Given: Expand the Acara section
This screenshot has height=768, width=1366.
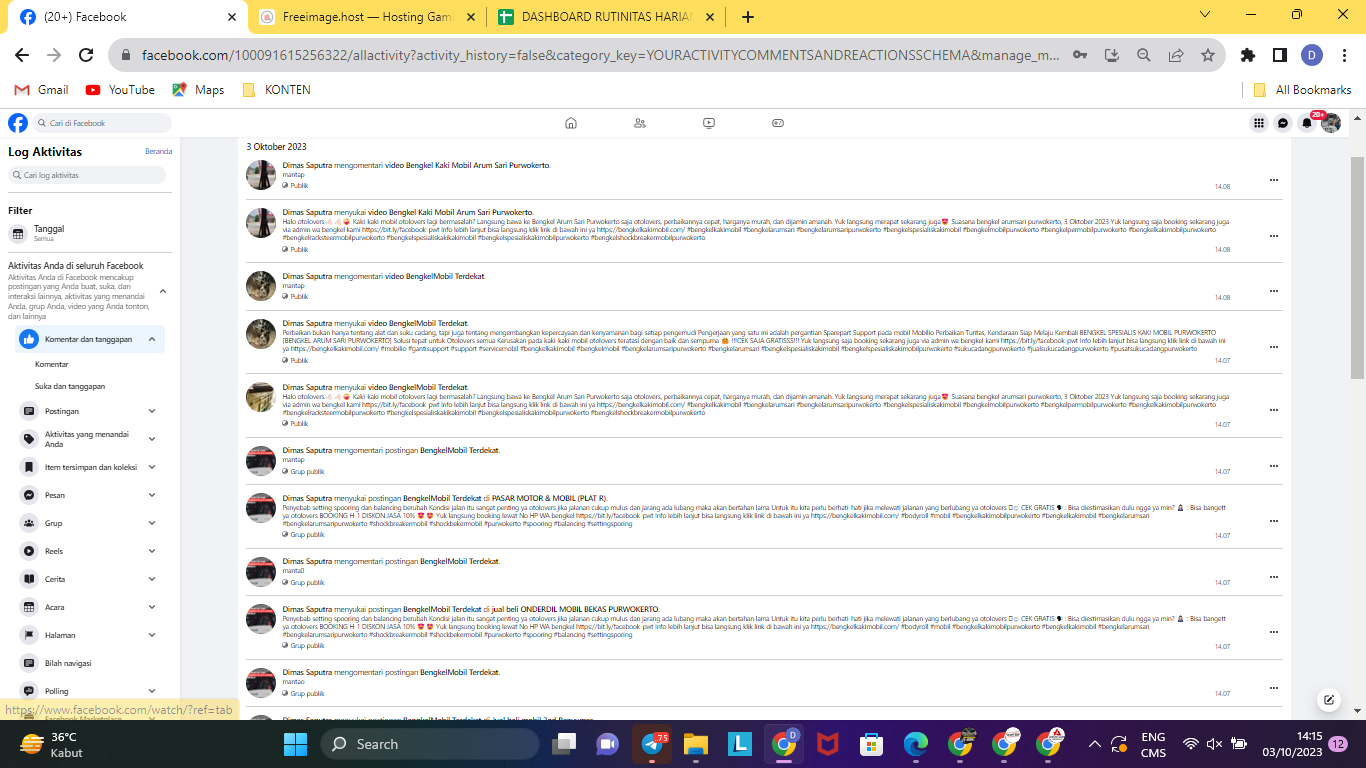Looking at the screenshot, I should (x=152, y=607).
